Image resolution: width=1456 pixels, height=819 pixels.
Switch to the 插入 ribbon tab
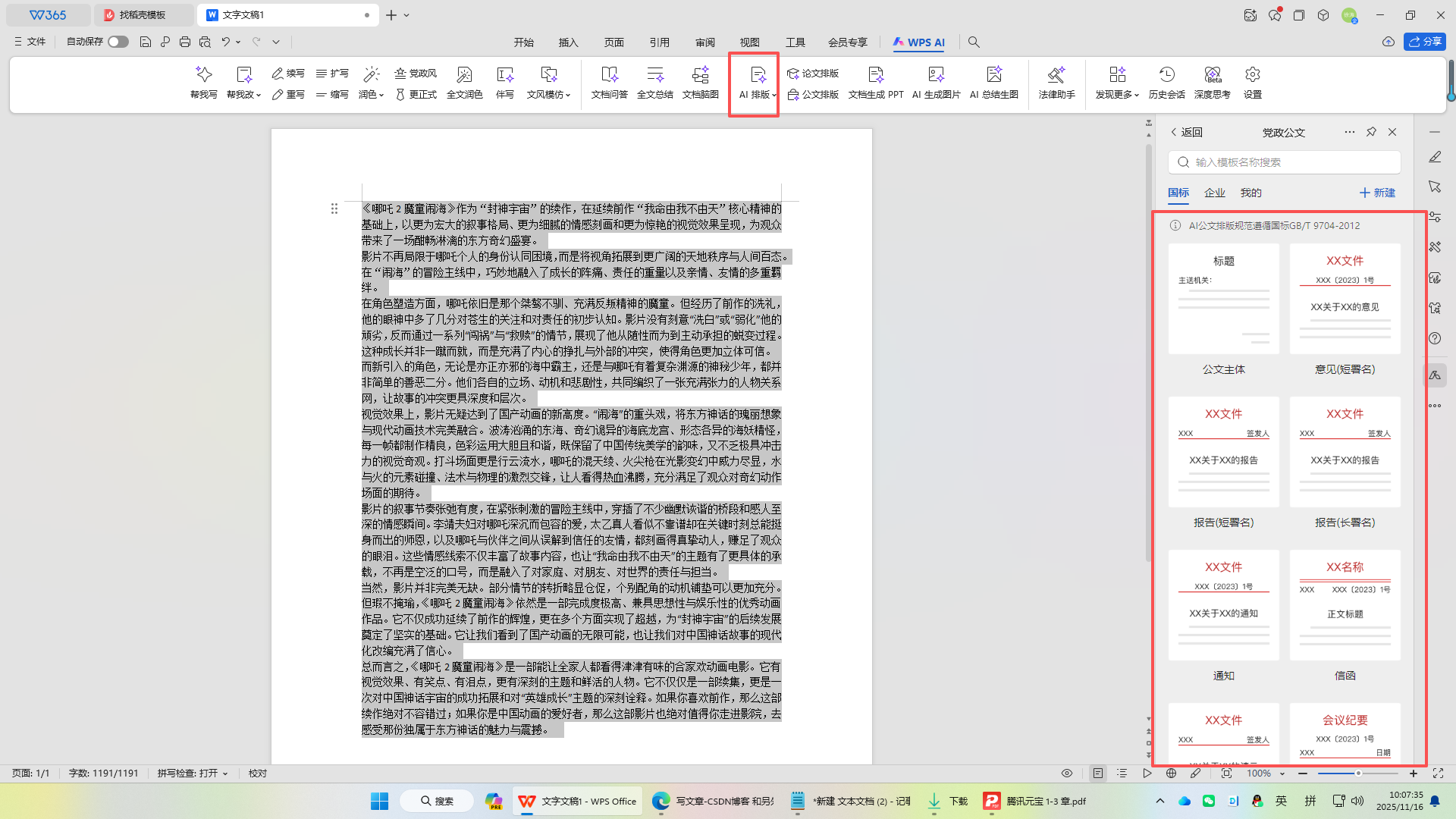click(568, 42)
